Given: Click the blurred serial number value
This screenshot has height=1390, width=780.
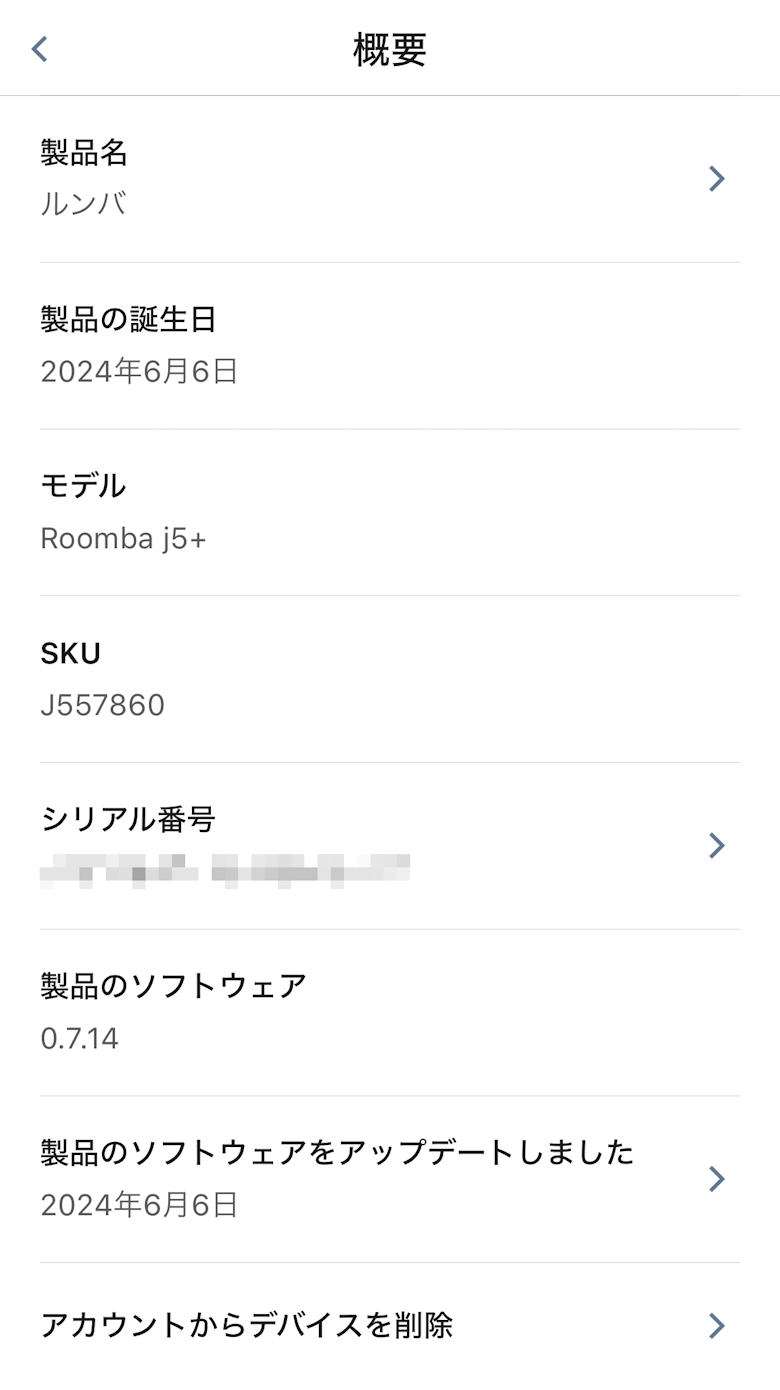Looking at the screenshot, I should tap(225, 869).
